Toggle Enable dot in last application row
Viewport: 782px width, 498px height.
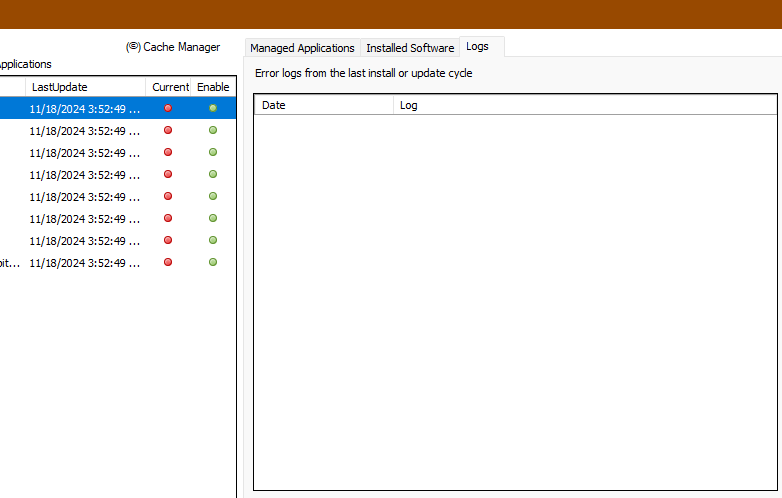coord(213,262)
